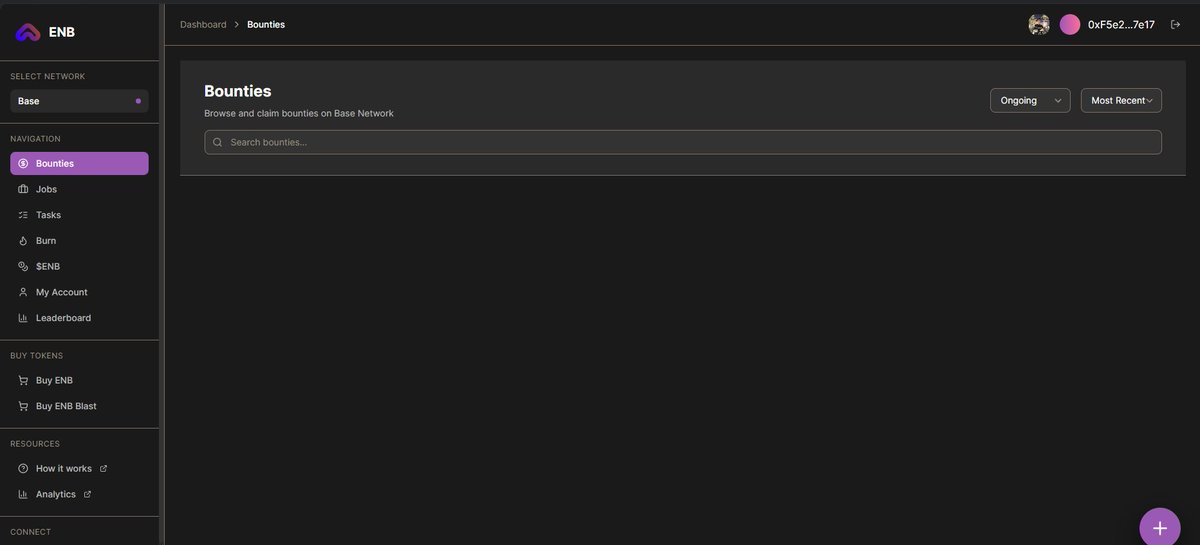
Task: Click the purple plus create button
Action: 1160,528
